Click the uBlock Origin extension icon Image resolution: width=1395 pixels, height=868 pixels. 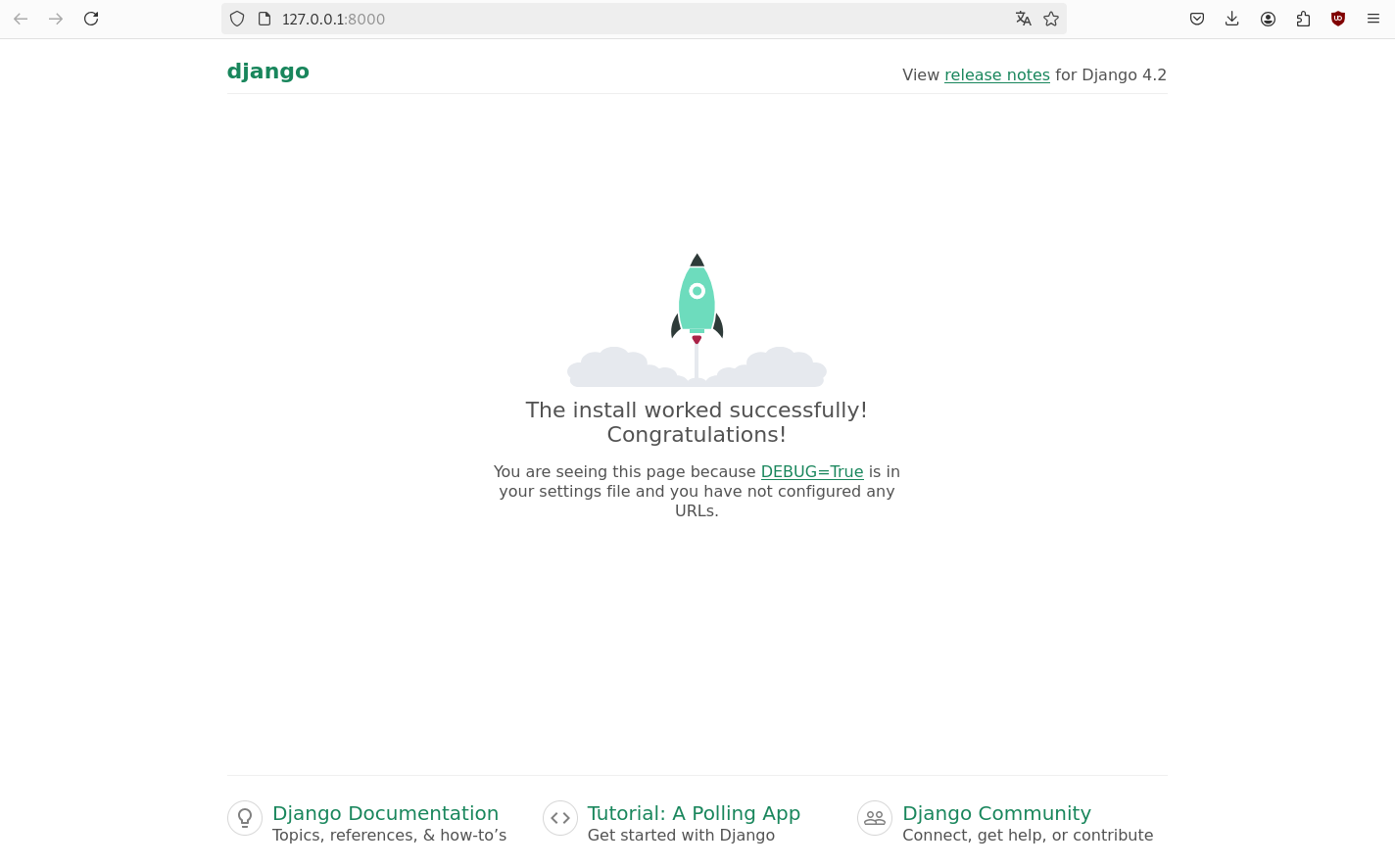tap(1338, 19)
